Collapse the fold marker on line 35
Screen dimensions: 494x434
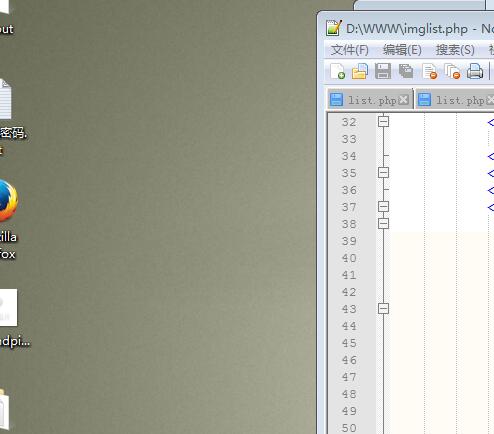tap(383, 173)
